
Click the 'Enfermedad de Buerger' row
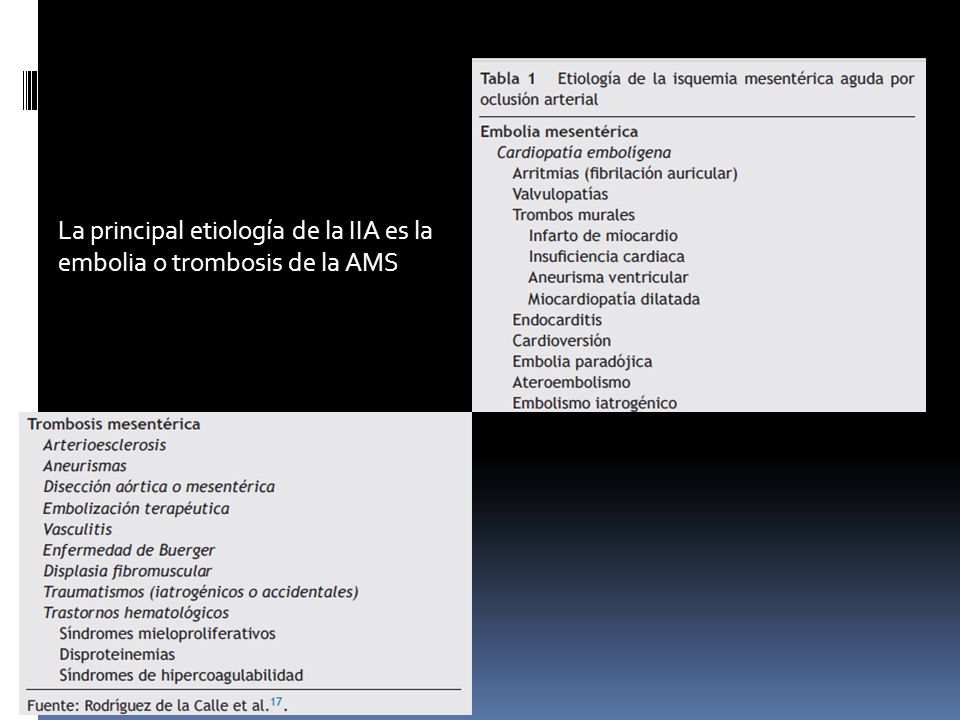pos(129,550)
